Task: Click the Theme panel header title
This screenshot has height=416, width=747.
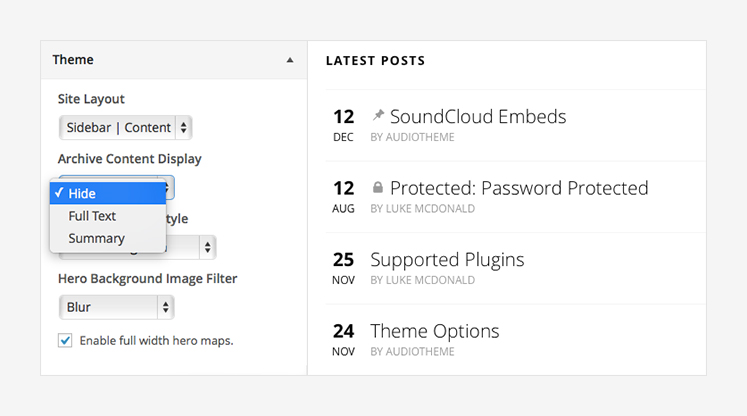Action: [73, 60]
